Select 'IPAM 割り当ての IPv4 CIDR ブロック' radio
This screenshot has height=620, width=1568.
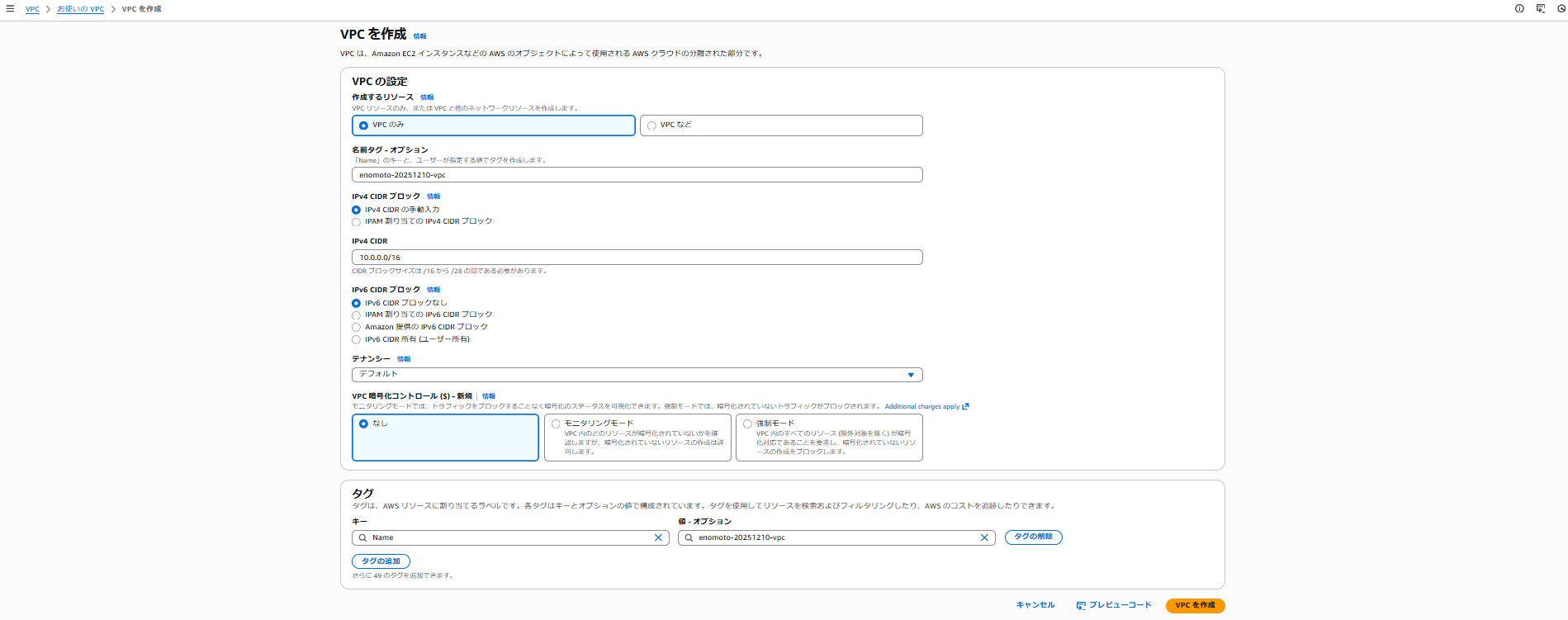tap(357, 222)
